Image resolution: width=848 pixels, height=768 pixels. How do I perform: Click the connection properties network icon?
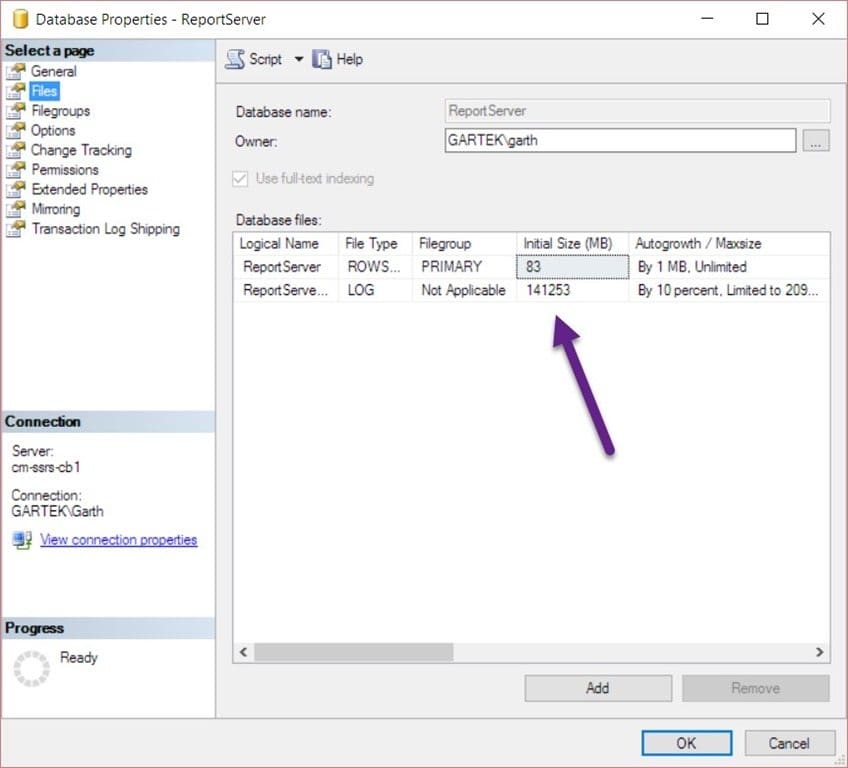[x=22, y=540]
